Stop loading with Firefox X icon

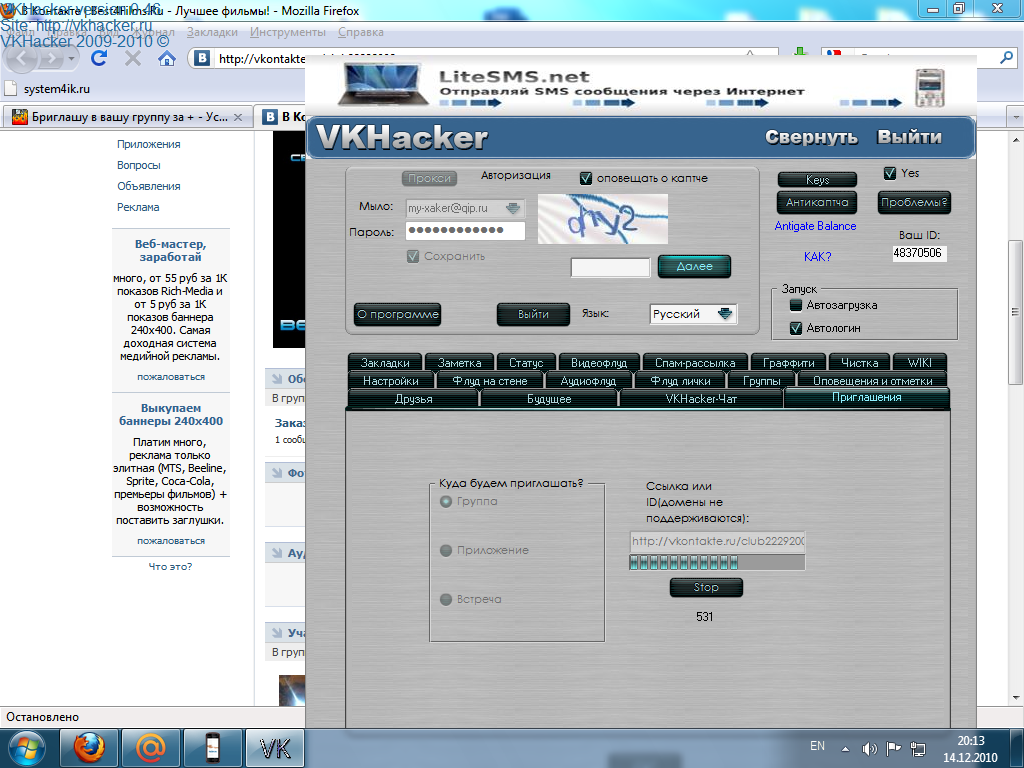[133, 59]
